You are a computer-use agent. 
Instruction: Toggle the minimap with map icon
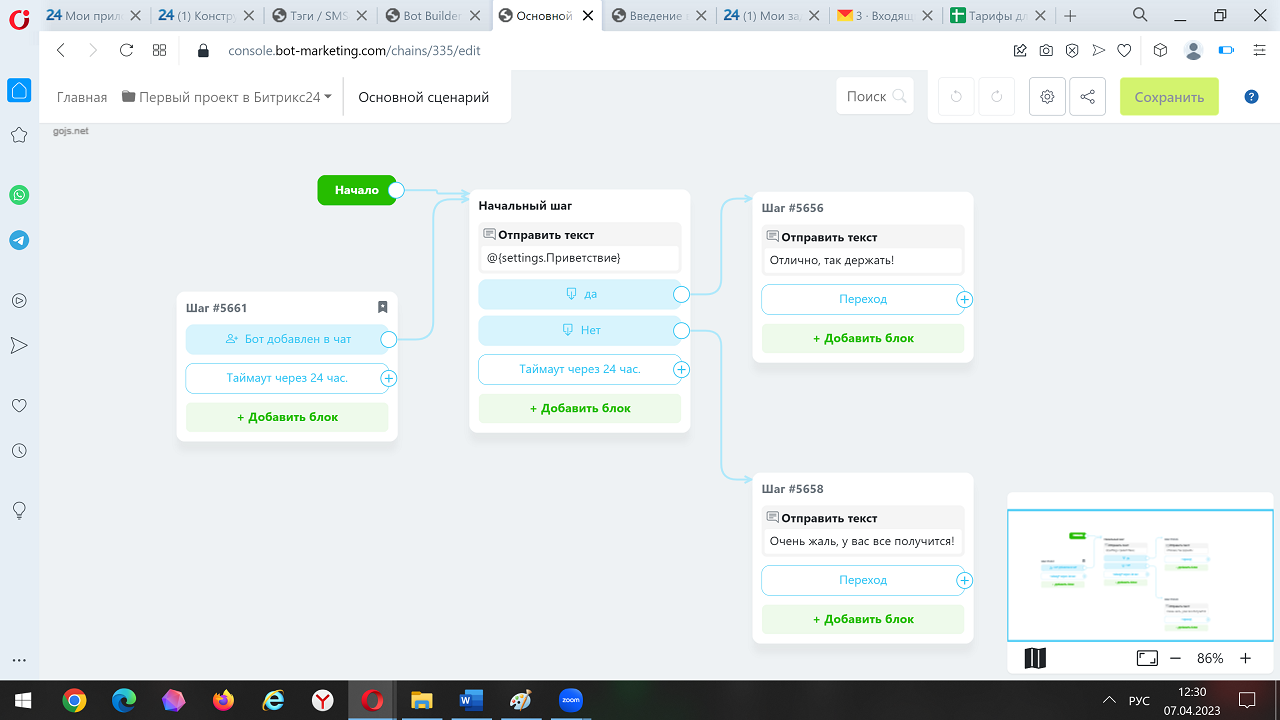tap(1035, 658)
